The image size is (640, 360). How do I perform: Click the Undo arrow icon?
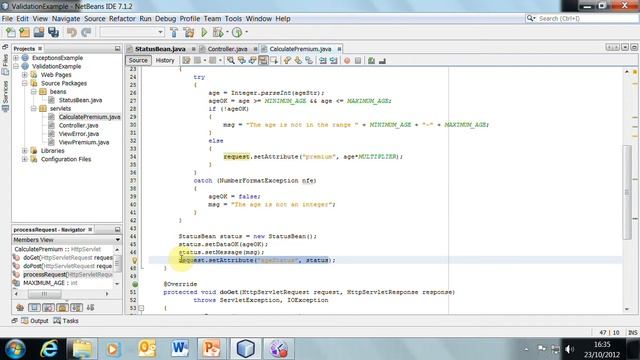tap(72, 32)
